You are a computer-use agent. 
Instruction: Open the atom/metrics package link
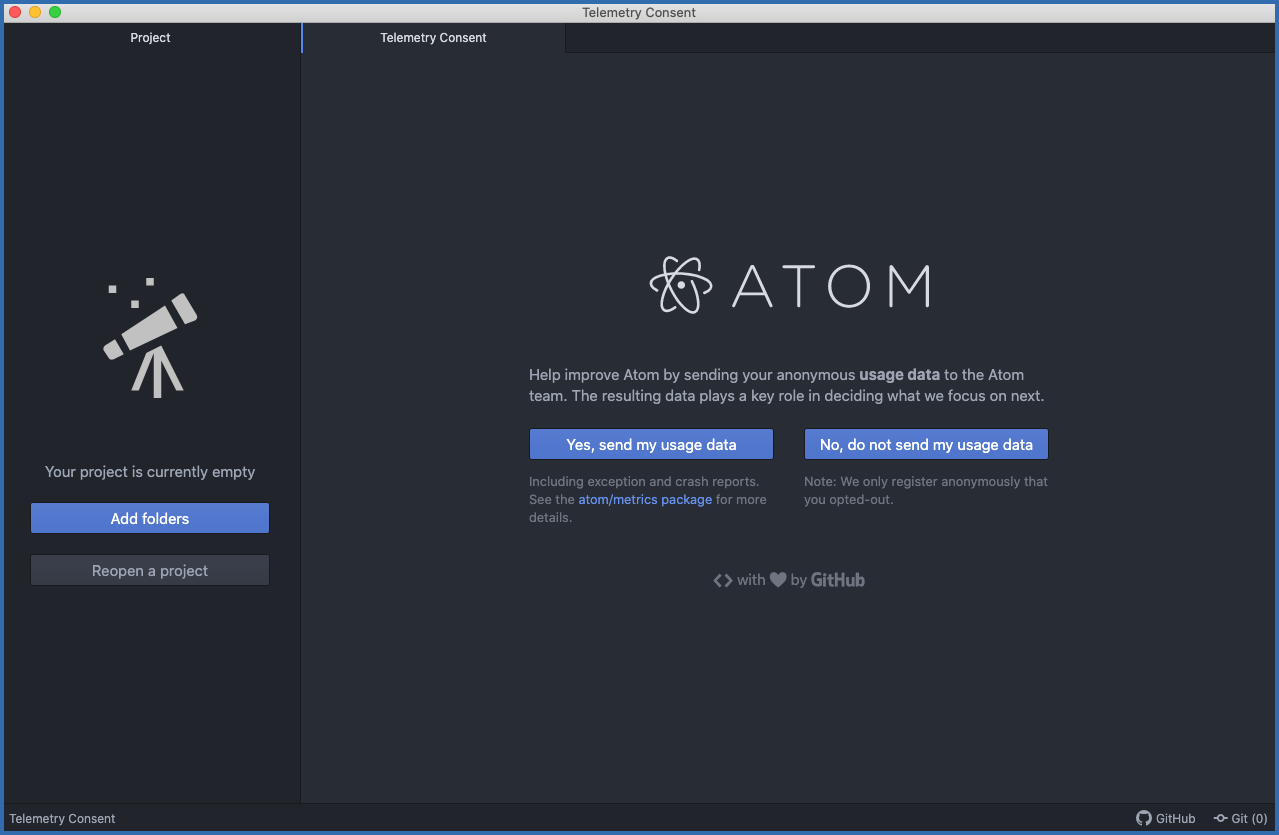point(644,499)
